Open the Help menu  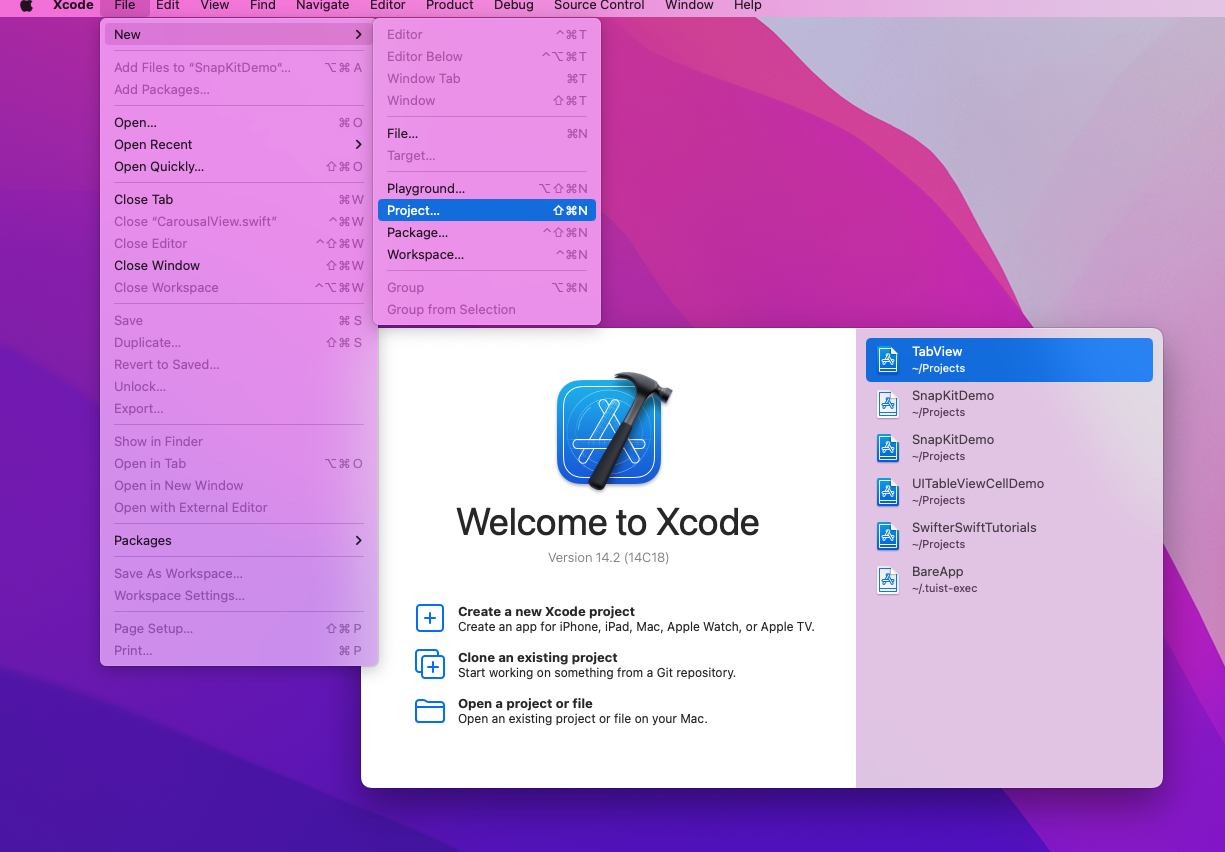[x=748, y=5]
